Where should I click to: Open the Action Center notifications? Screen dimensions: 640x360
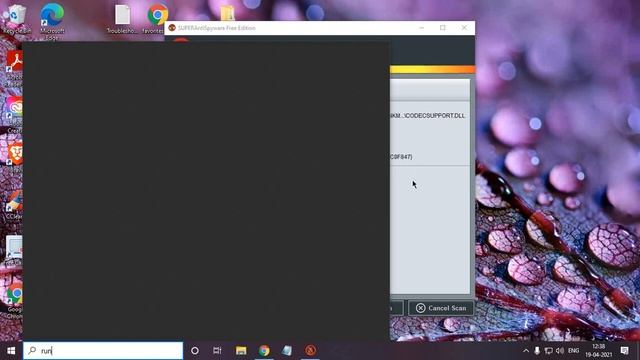tap(624, 351)
